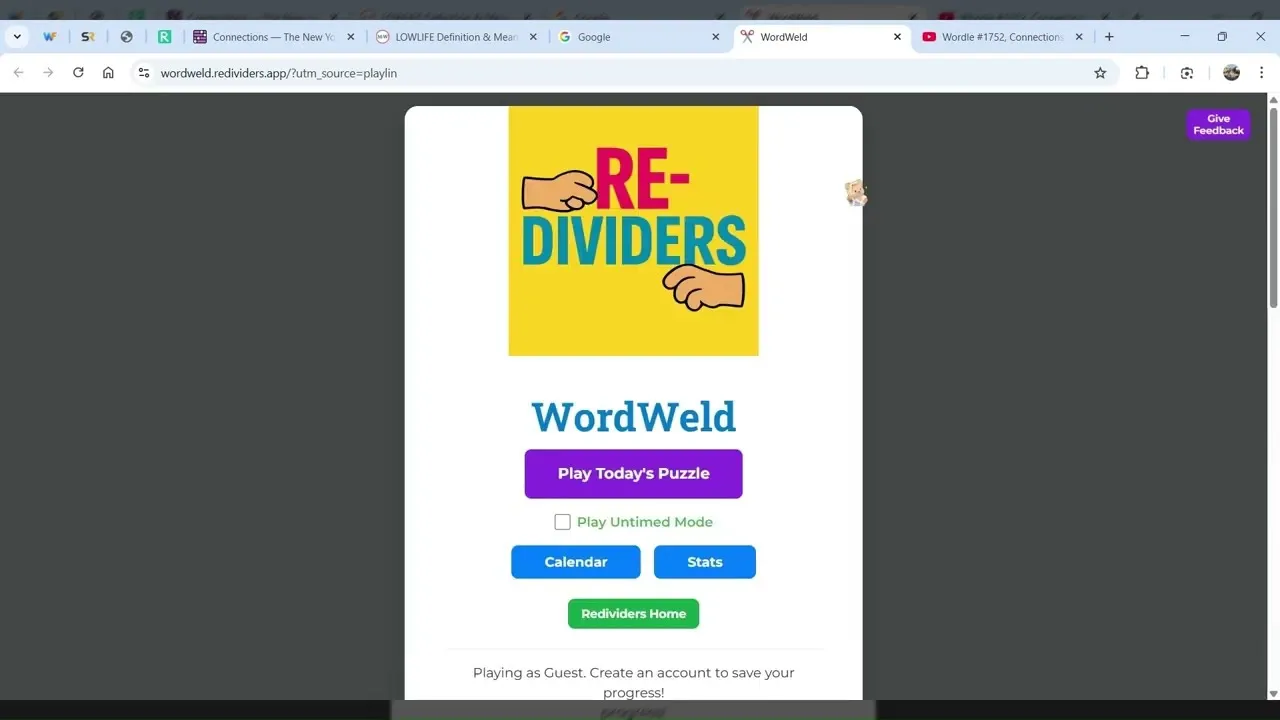Go back using the browser back arrow
Image resolution: width=1280 pixels, height=720 pixels.
[18, 73]
